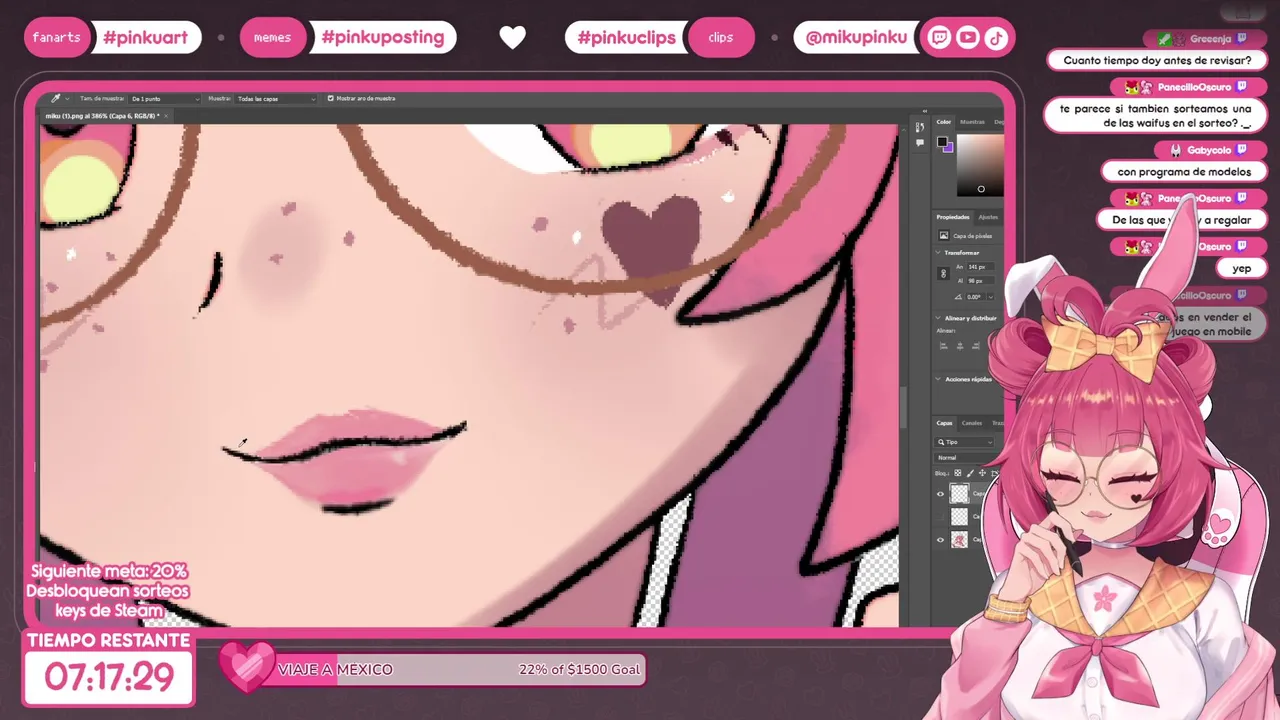
Task: Collapse the panel dock with double-arrow icon
Action: (925, 111)
